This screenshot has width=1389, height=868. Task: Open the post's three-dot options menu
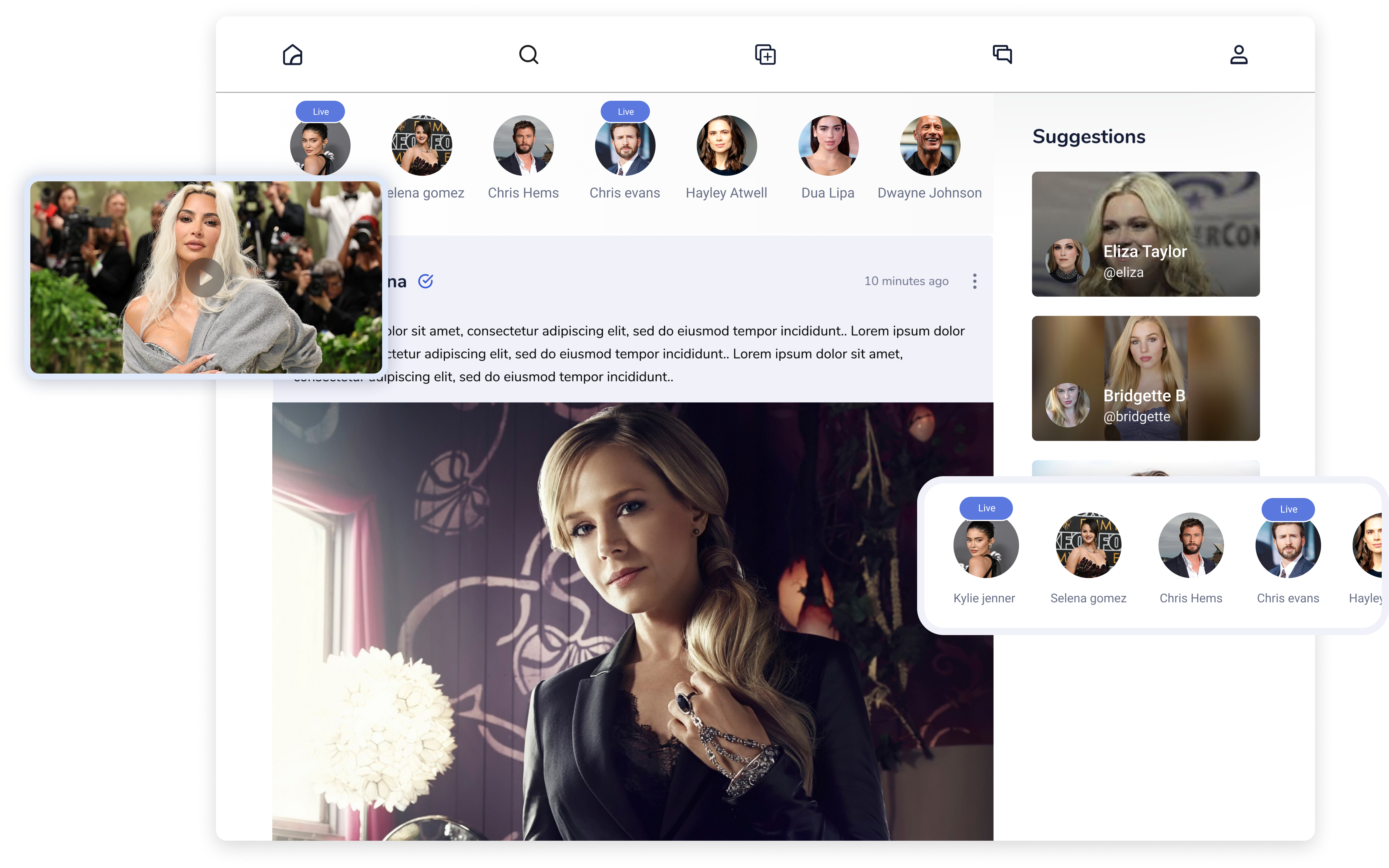coord(975,281)
